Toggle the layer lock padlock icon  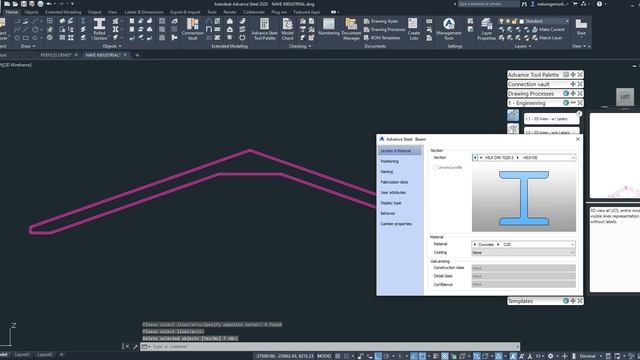(514, 21)
